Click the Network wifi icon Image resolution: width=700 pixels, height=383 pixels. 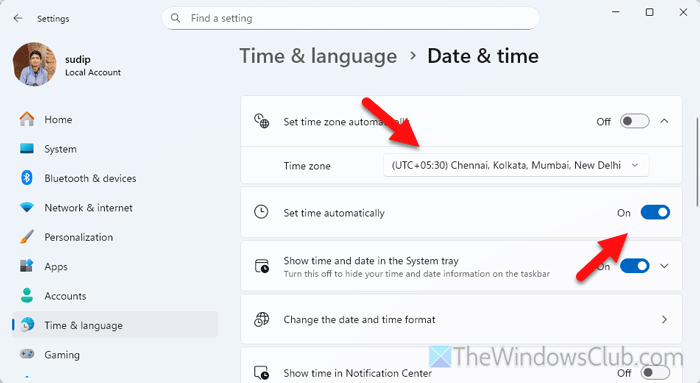(x=27, y=208)
